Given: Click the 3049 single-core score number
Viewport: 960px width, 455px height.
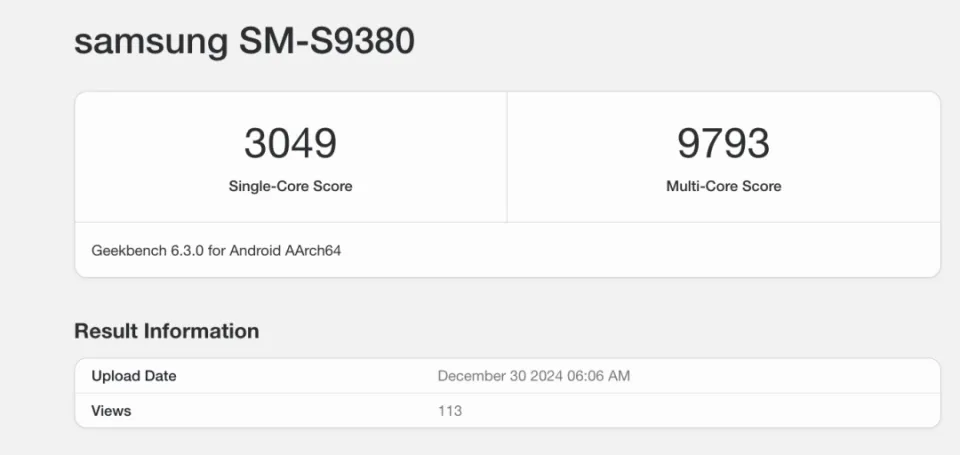Looking at the screenshot, I should 290,144.
